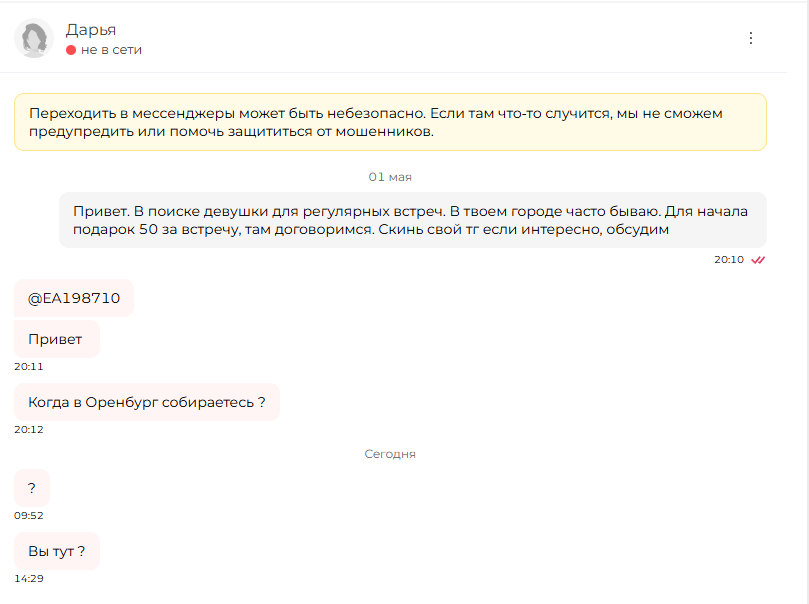Click the double-check read receipt icon

tap(758, 260)
